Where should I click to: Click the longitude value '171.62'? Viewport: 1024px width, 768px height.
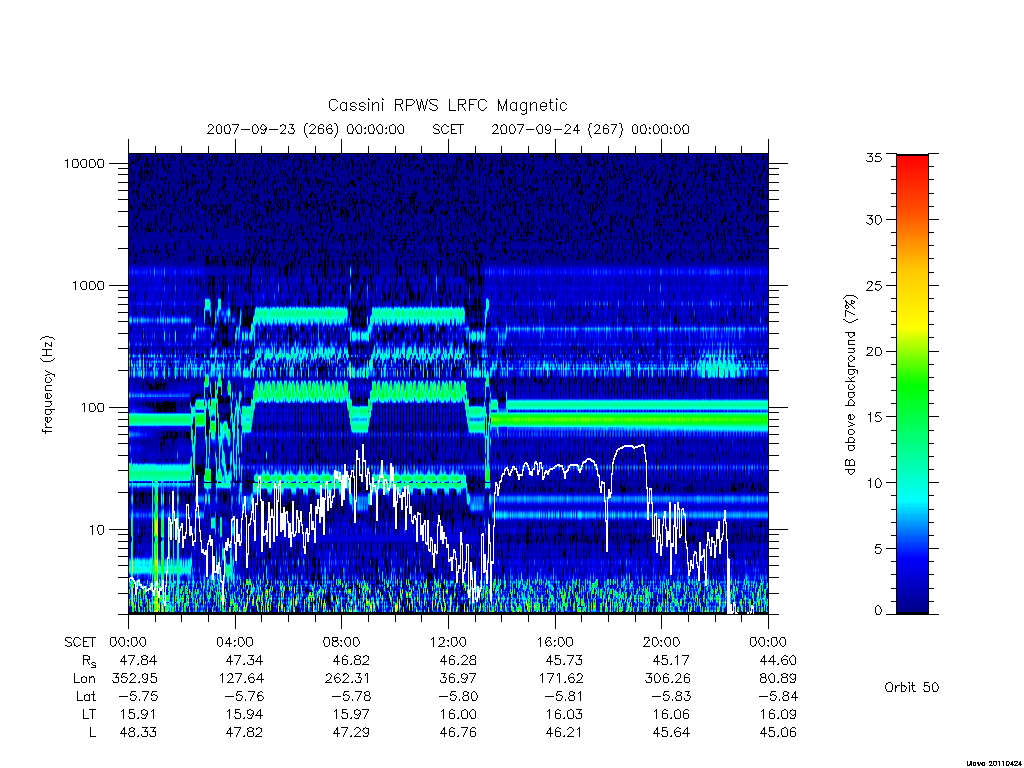pyautogui.click(x=561, y=679)
